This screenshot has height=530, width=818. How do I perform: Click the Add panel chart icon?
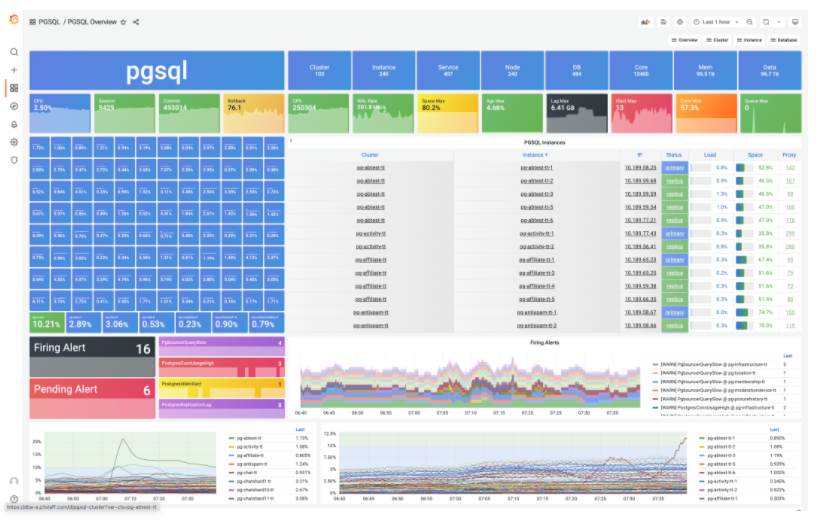point(646,22)
